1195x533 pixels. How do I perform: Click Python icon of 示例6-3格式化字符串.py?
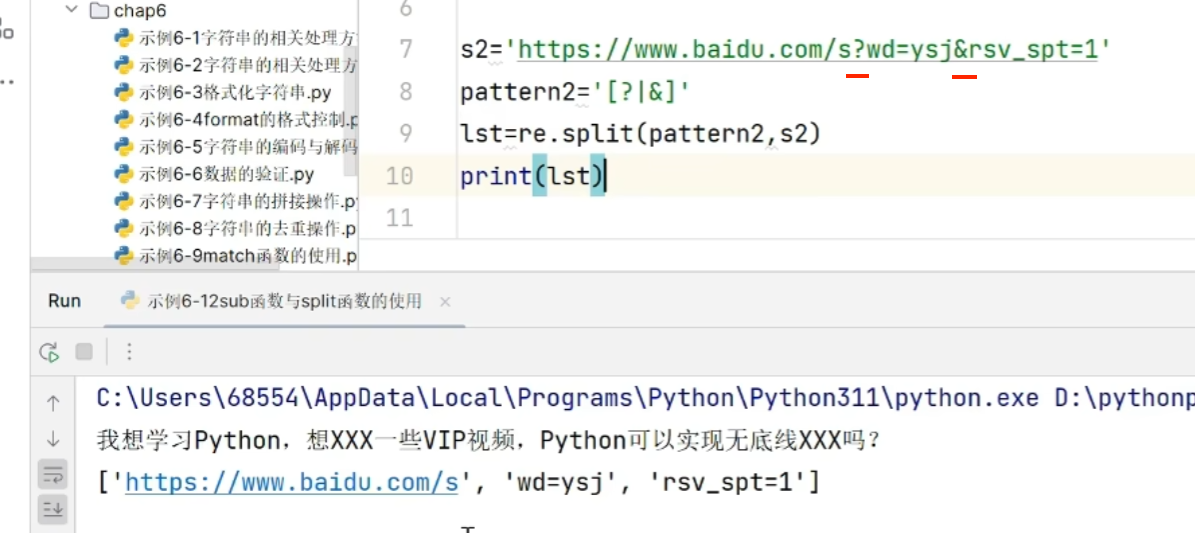tap(124, 92)
